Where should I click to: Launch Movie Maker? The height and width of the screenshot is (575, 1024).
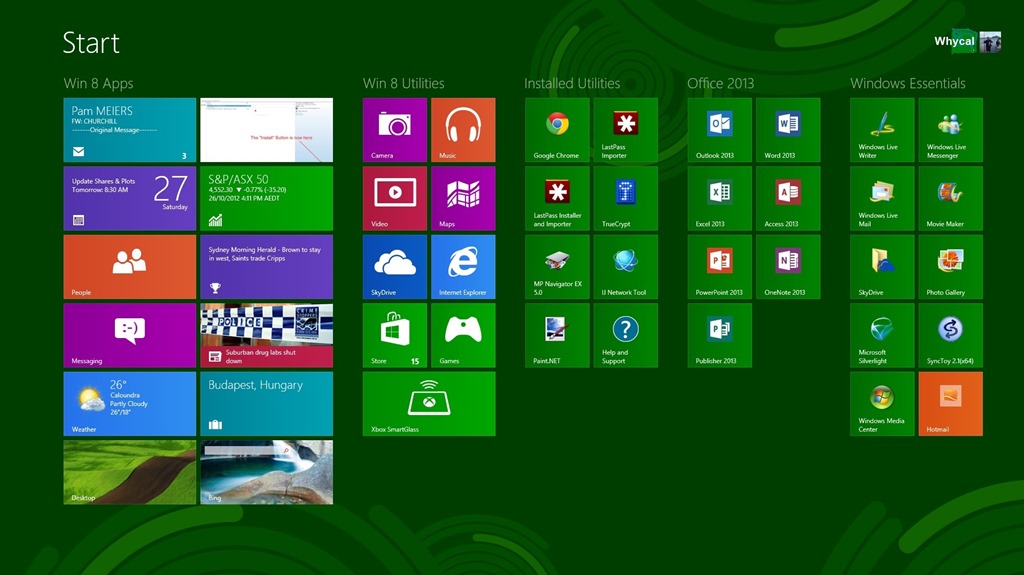click(951, 199)
